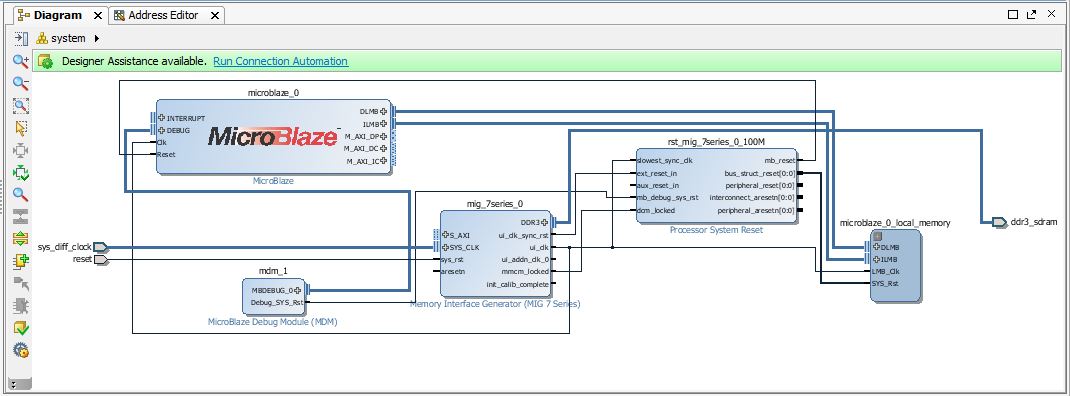The image size is (1070, 396).
Task: Click the Processor System Reset caption
Action: [x=717, y=230]
